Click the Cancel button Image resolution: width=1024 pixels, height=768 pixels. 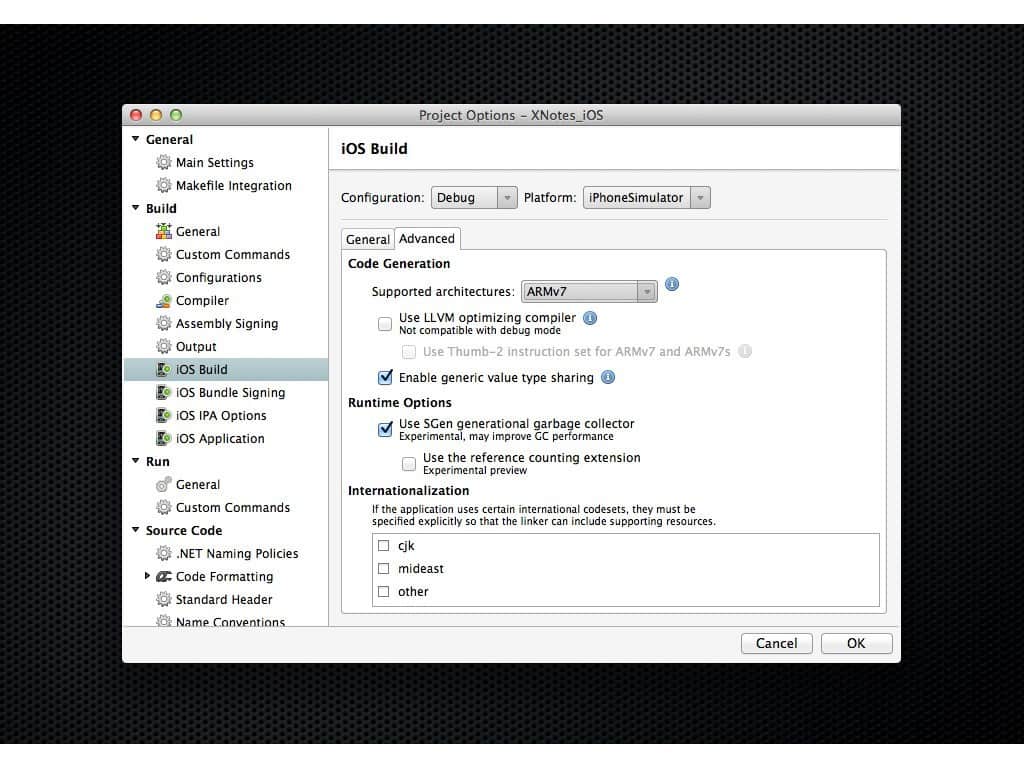click(x=776, y=643)
